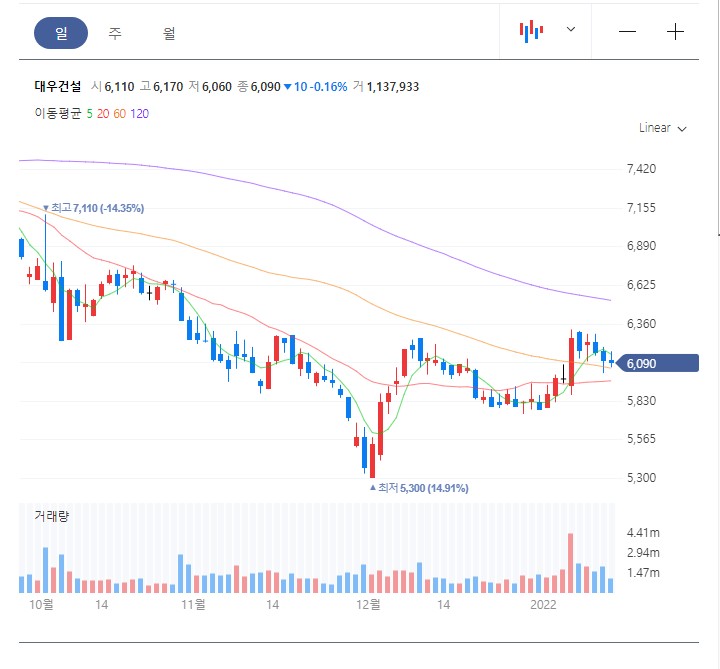Screen dimensions: 720x669
Task: Toggle the 120-day moving average
Action: click(x=140, y=114)
